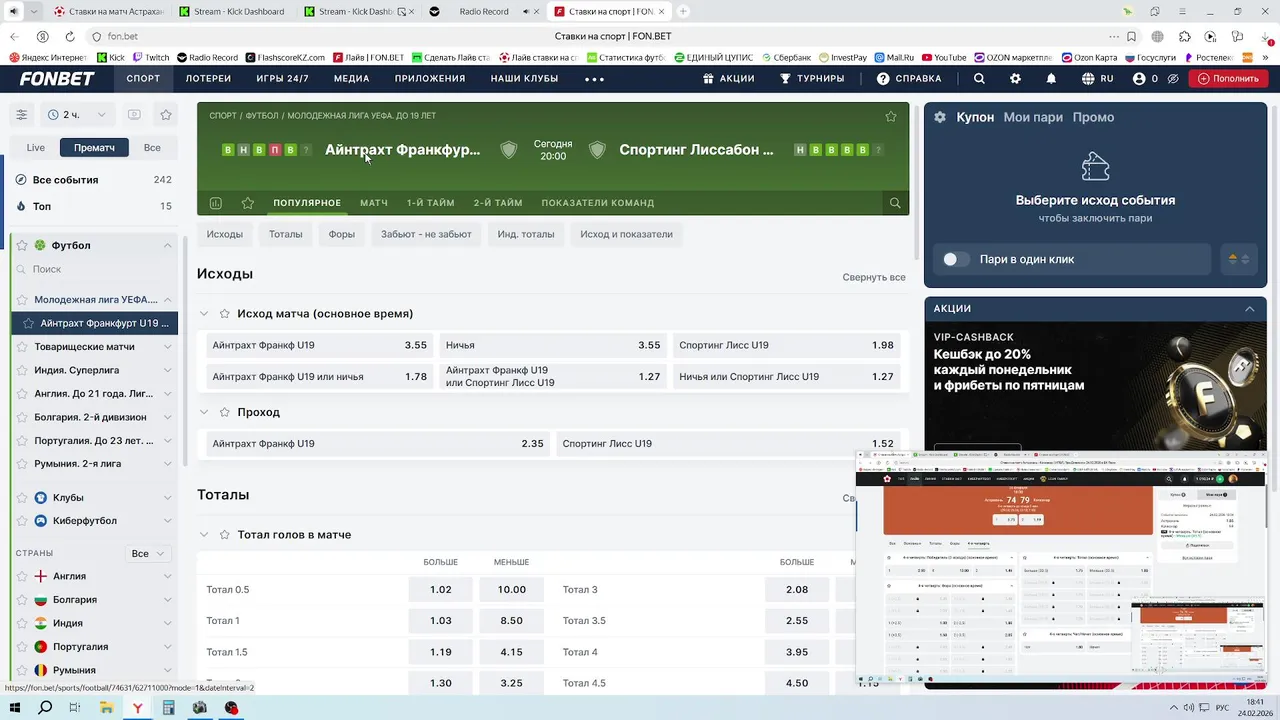
Task: Click Пополнить deposit button
Action: coord(1228,78)
